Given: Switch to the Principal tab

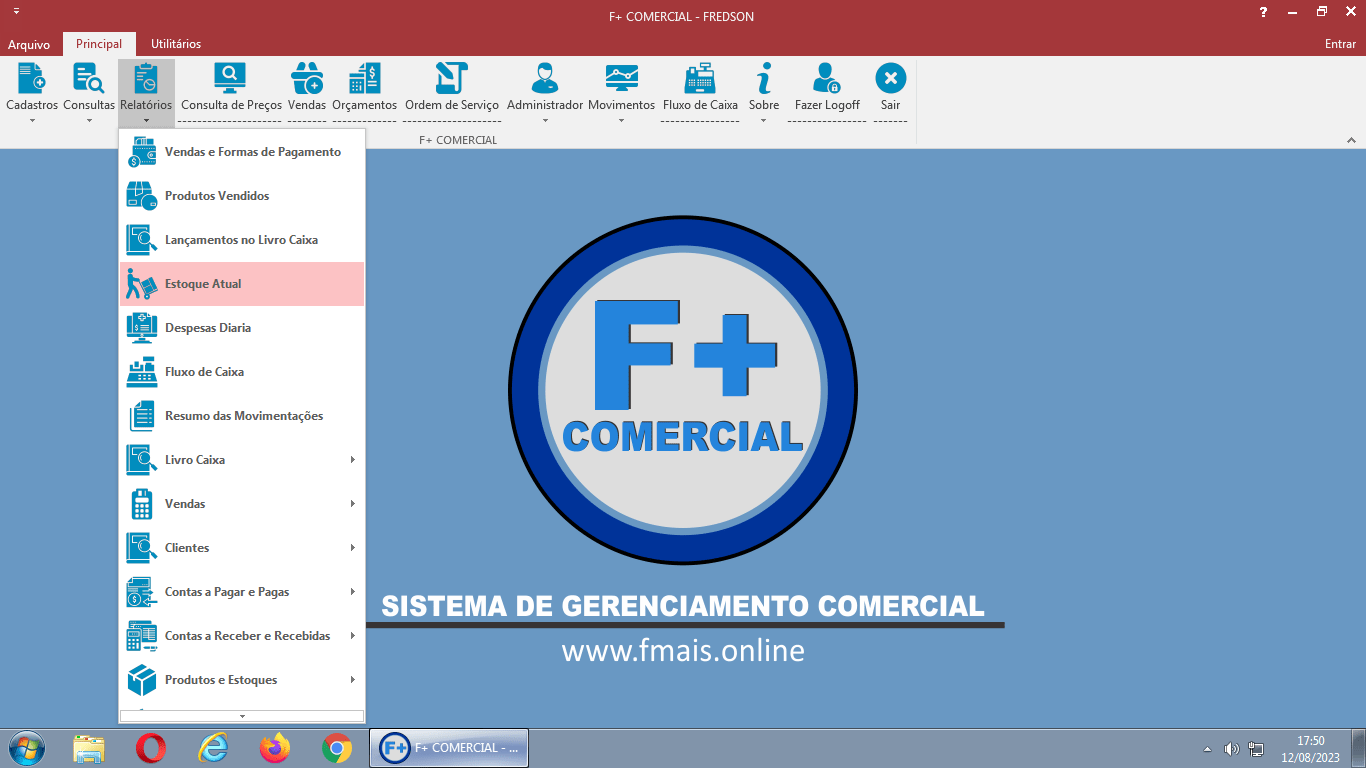Looking at the screenshot, I should pos(99,44).
